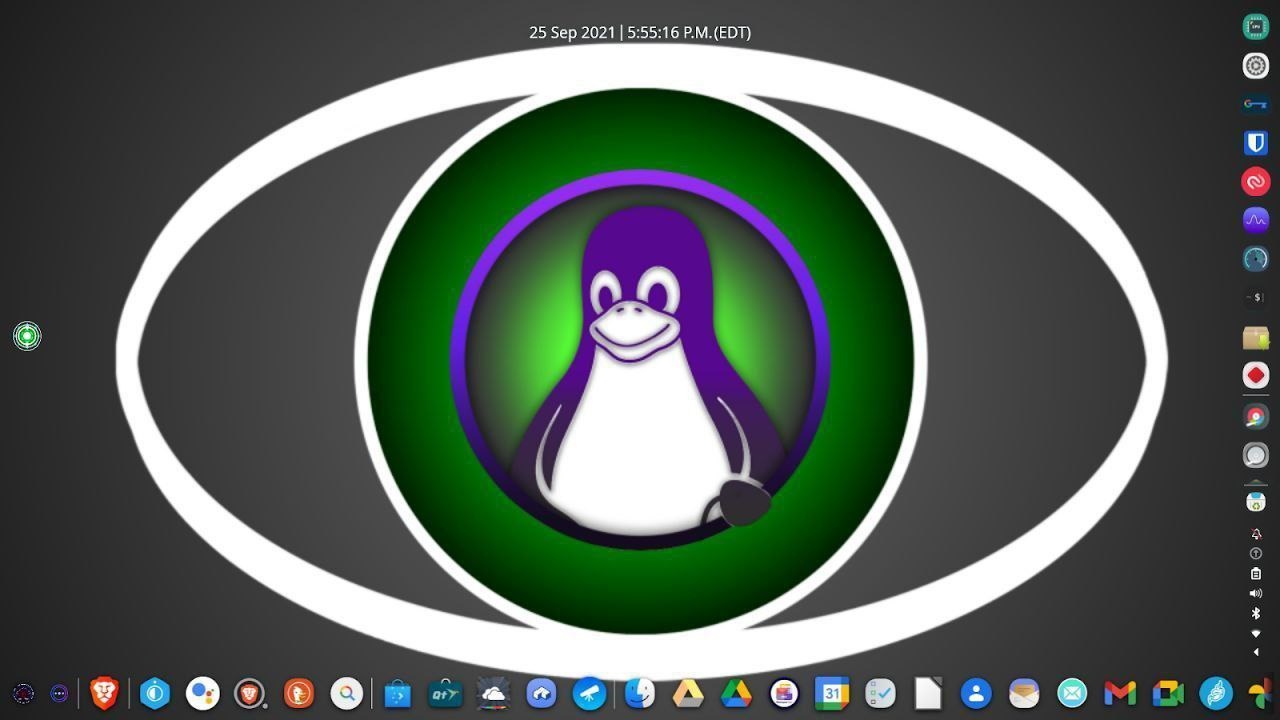This screenshot has width=1280, height=720.
Task: Click the volume speaker tray icon
Action: (1256, 593)
